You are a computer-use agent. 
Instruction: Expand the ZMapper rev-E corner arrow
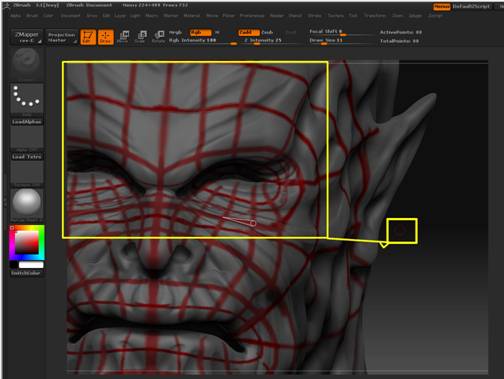pyautogui.click(x=40, y=41)
